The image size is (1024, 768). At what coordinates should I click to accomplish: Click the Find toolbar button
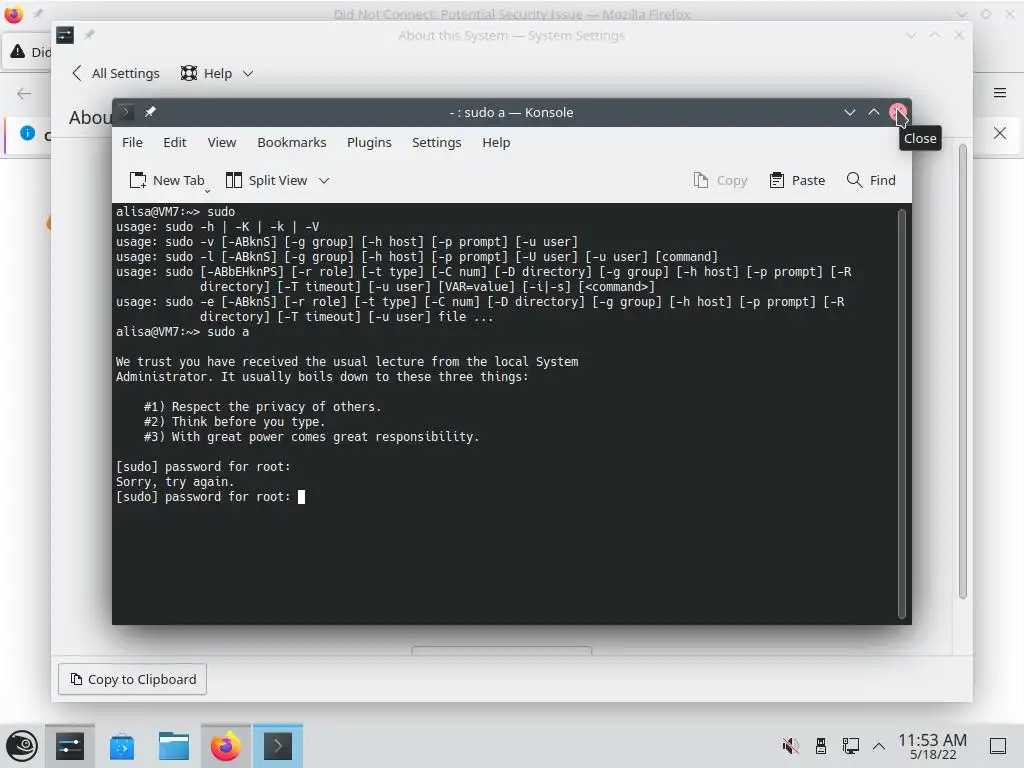pyautogui.click(x=871, y=180)
